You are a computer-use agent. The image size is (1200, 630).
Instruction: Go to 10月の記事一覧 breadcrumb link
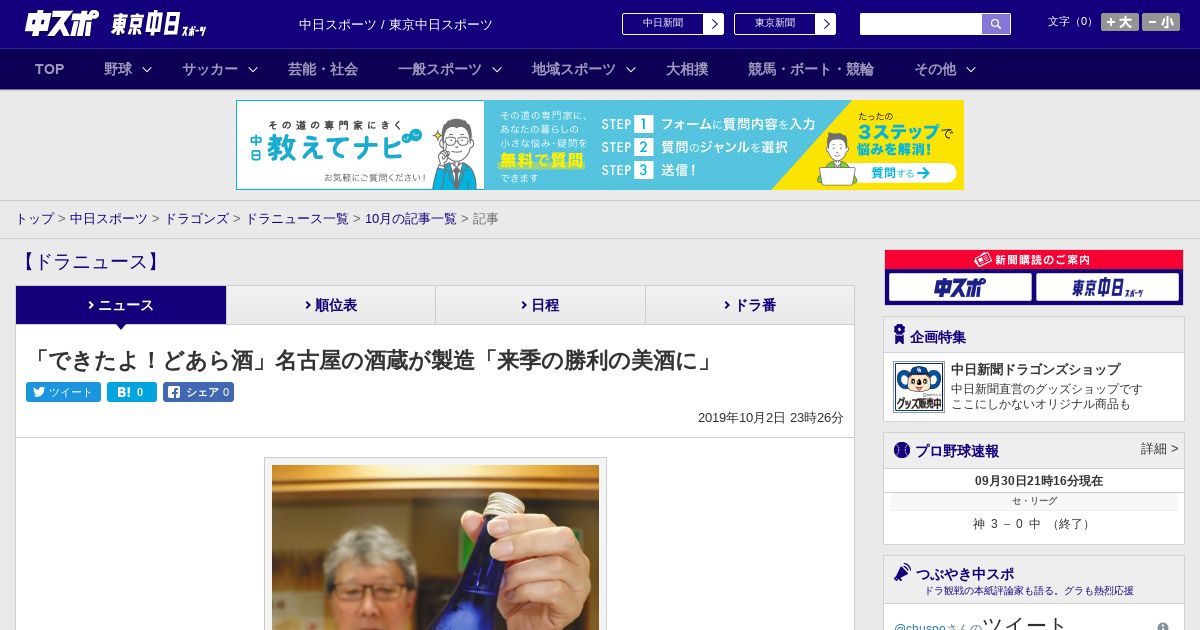411,218
